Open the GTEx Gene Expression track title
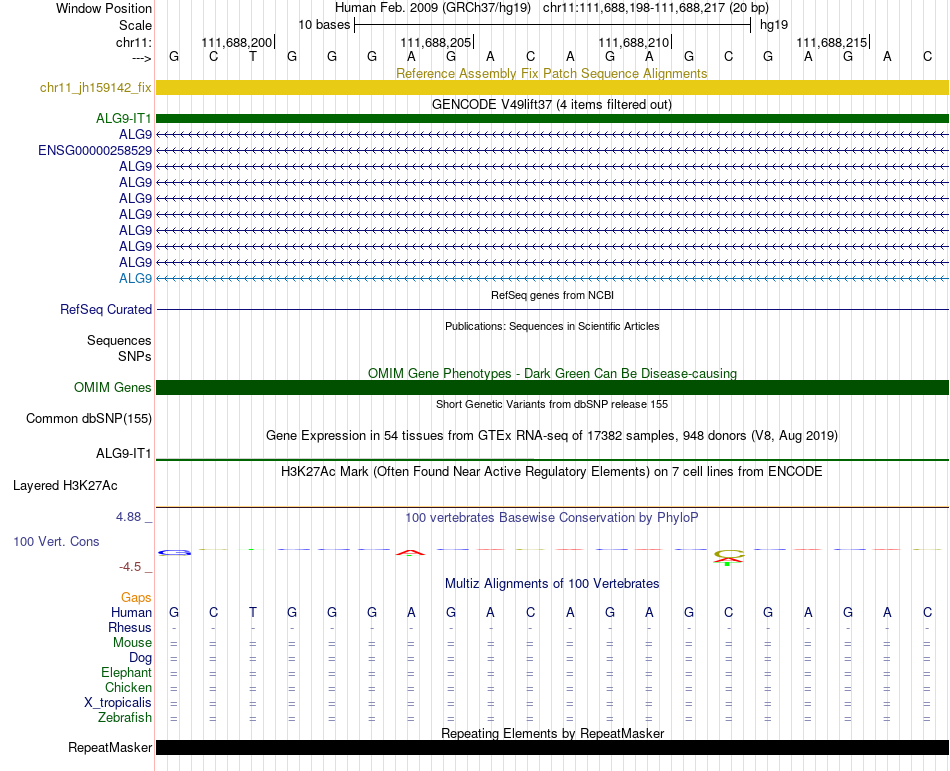This screenshot has height=771, width=950. (551, 435)
